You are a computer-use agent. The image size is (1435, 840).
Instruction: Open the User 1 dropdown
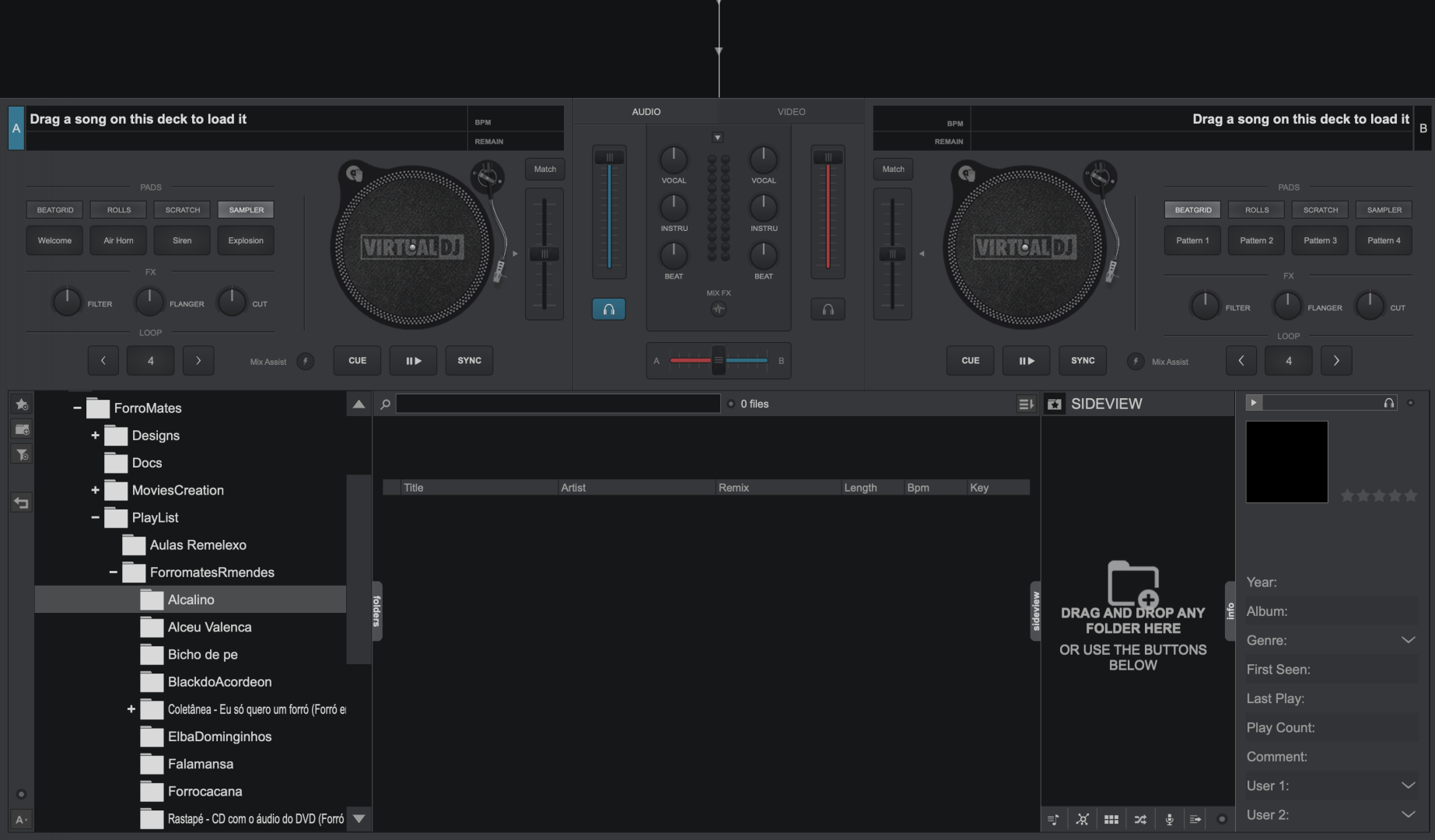click(x=1408, y=786)
